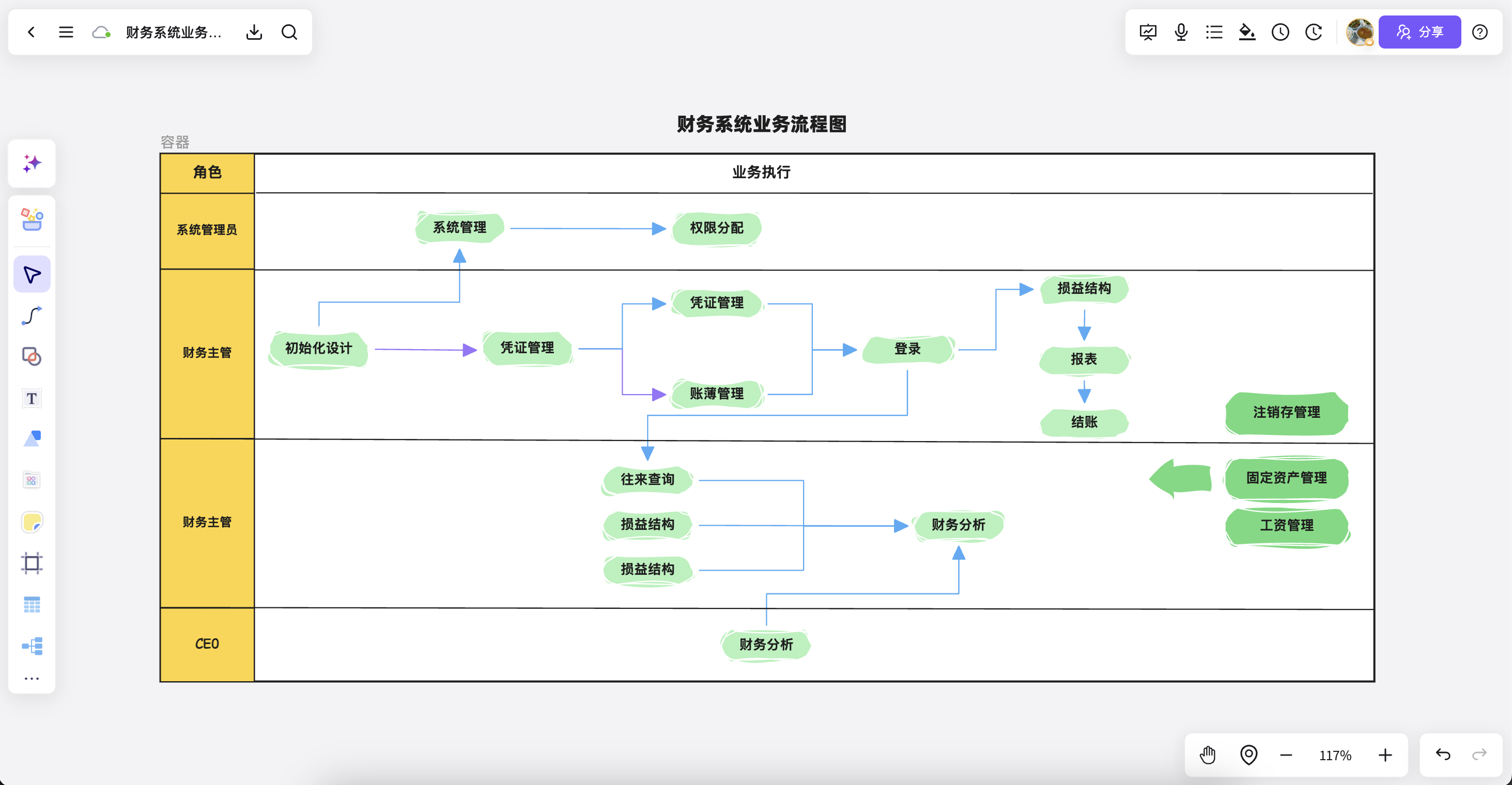The height and width of the screenshot is (785, 1512).
Task: Select the pointer selection tool
Action: pos(32,275)
